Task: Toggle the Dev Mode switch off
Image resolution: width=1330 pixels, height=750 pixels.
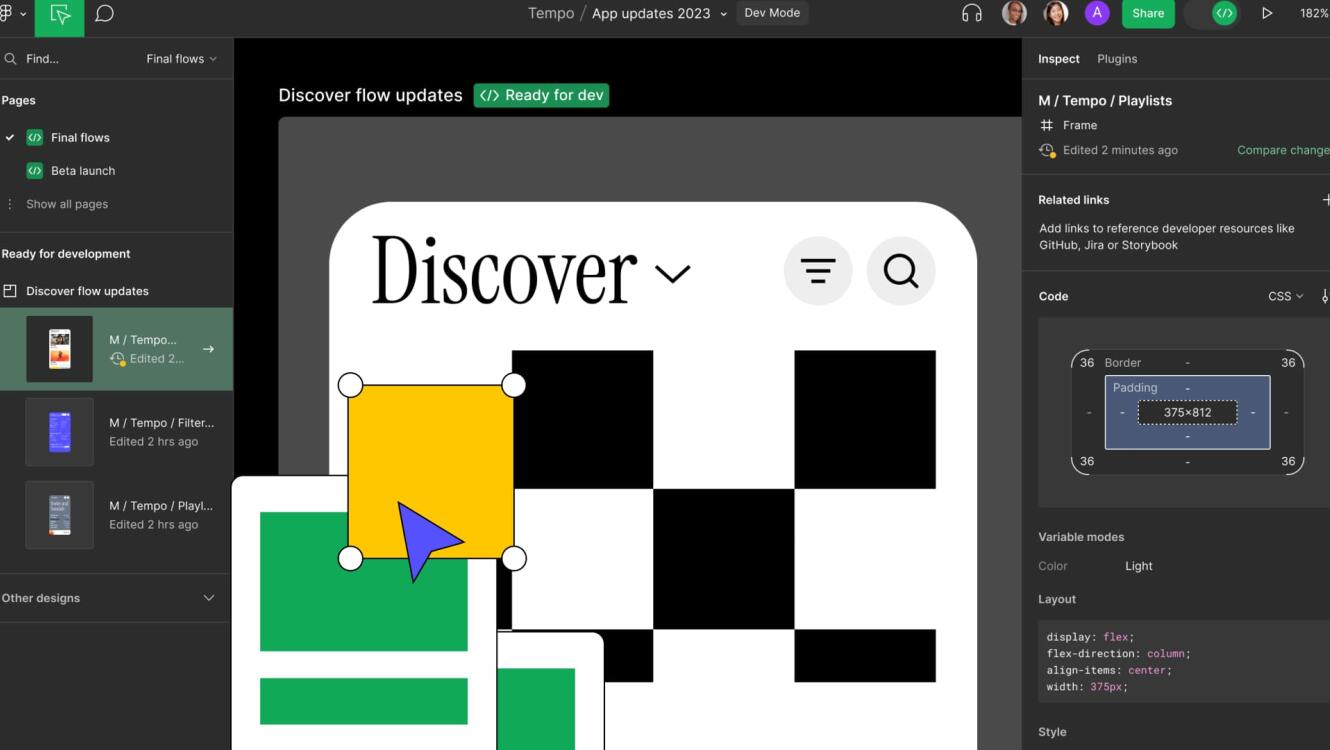Action: (x=1213, y=13)
